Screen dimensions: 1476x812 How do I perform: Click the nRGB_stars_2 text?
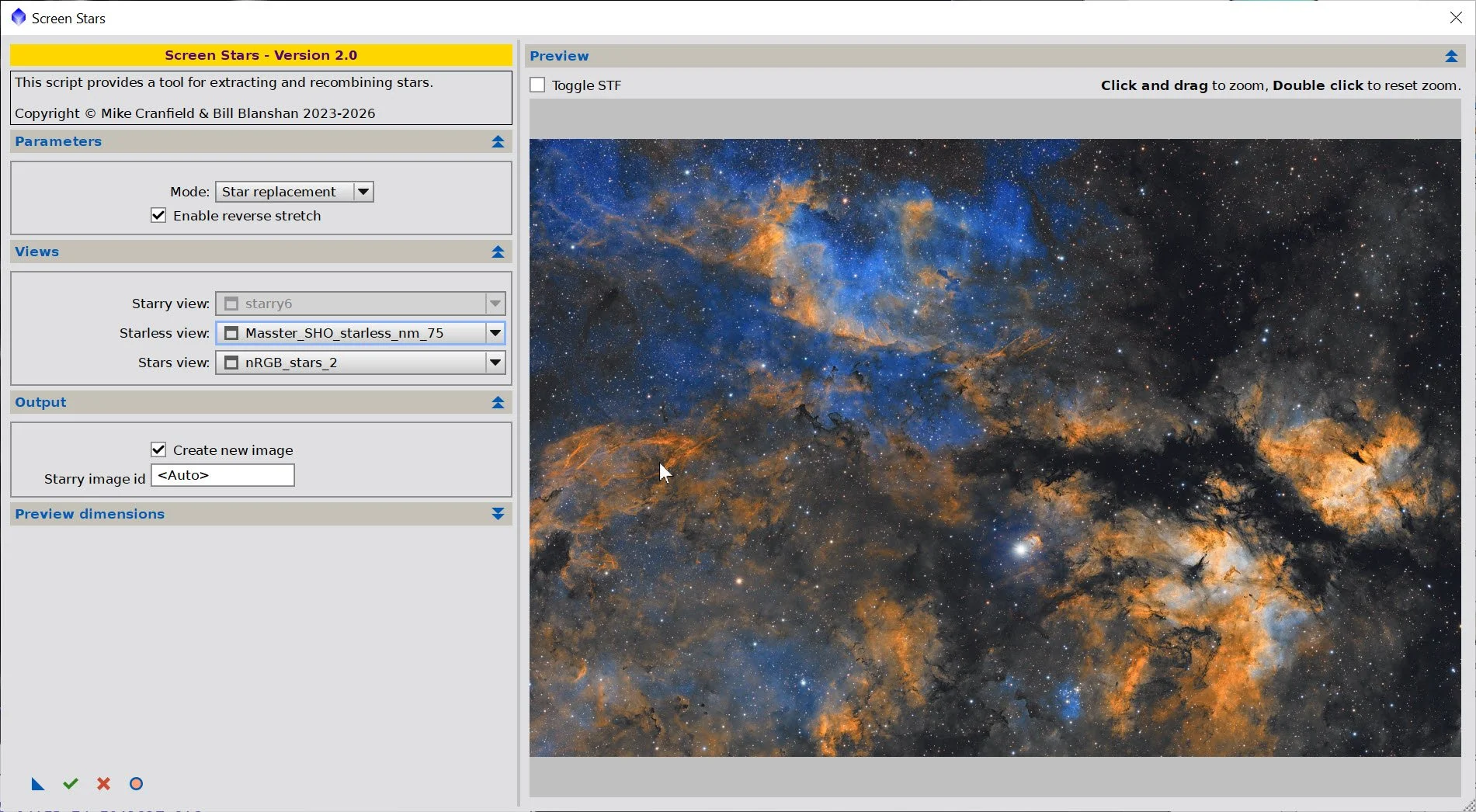[291, 363]
